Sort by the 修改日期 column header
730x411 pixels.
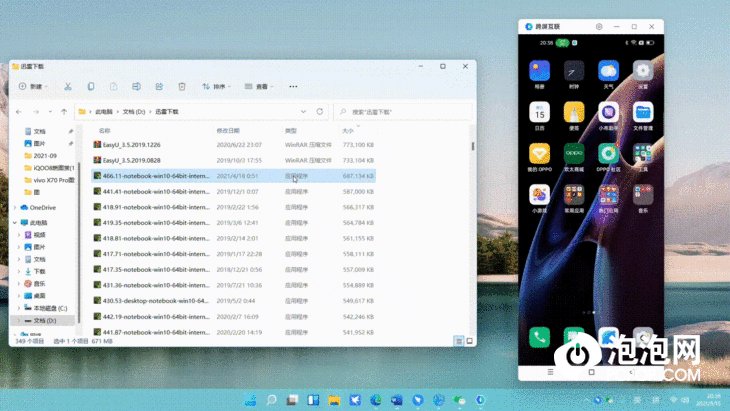[228, 130]
